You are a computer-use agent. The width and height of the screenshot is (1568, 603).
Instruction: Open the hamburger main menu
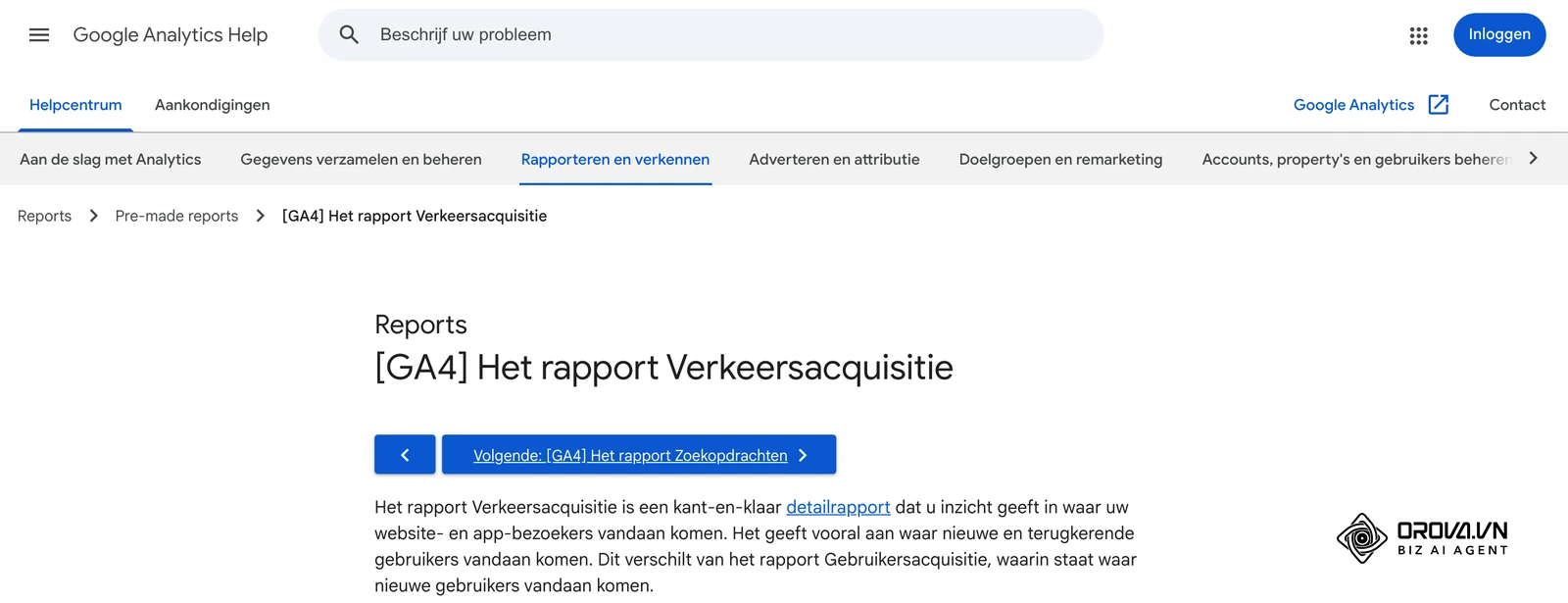(x=39, y=35)
